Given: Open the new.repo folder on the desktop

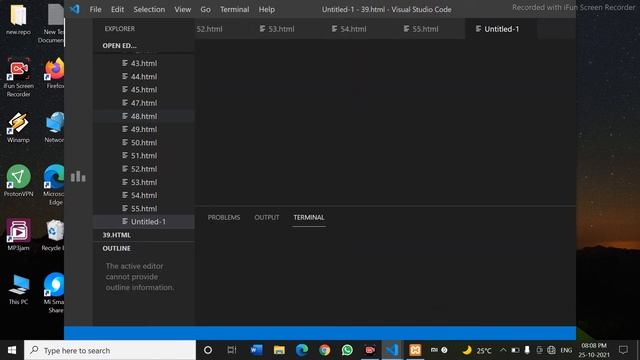Looking at the screenshot, I should (18, 19).
